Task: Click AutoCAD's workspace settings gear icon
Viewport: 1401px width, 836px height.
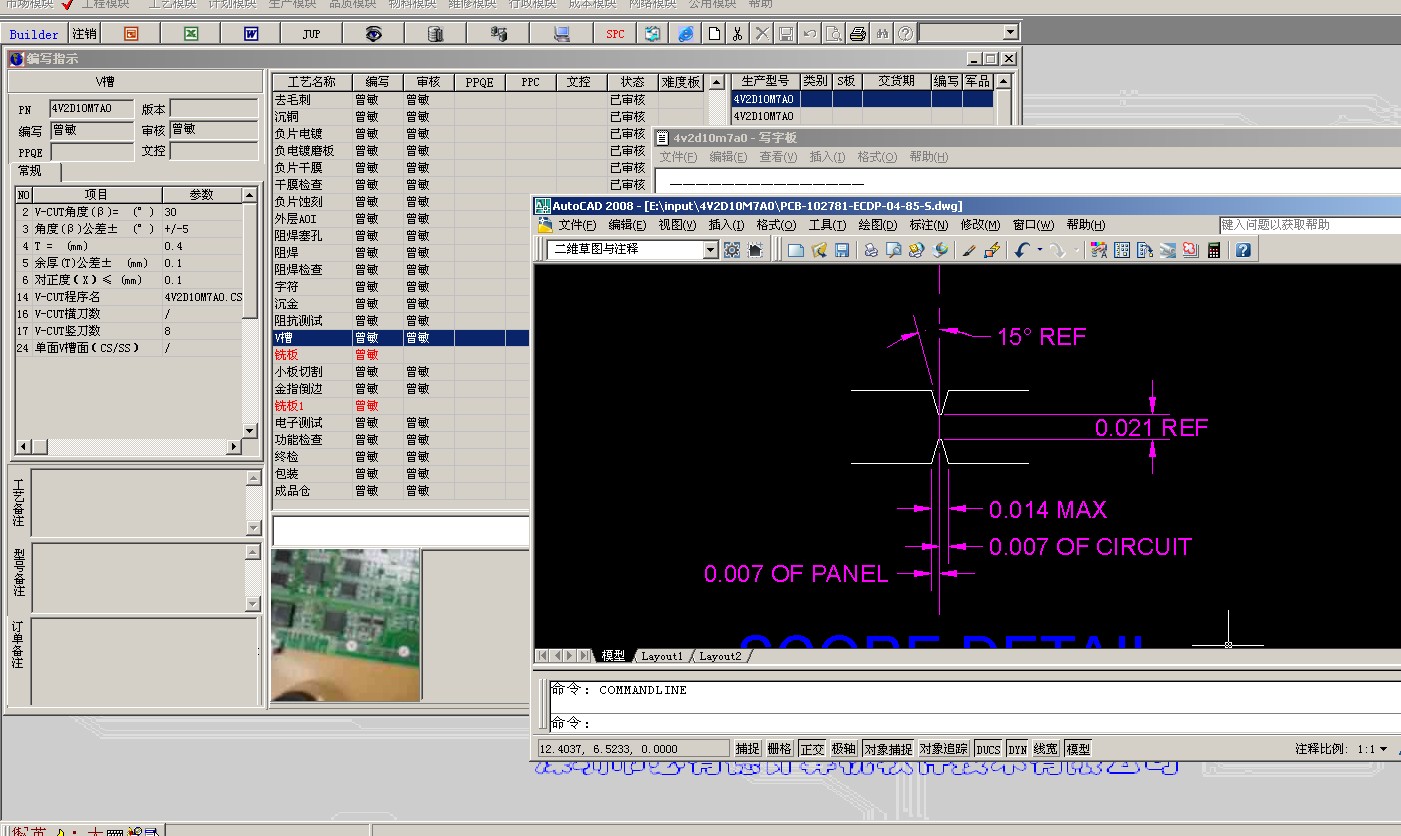Action: pyautogui.click(x=732, y=250)
